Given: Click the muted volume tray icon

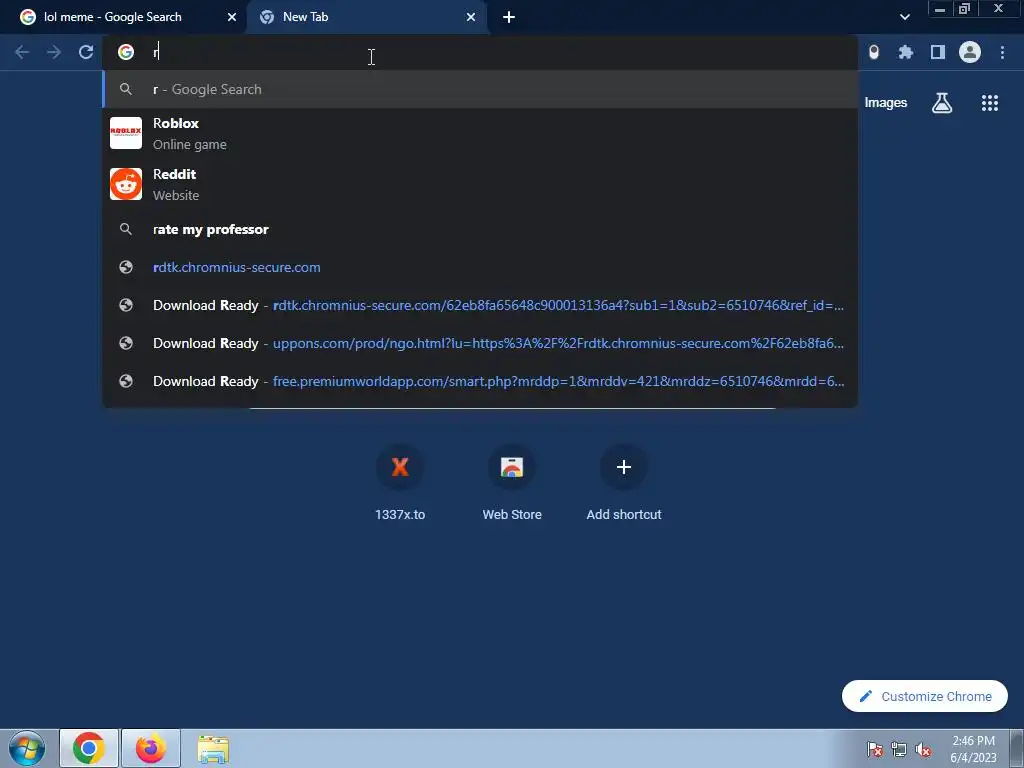Looking at the screenshot, I should click(x=923, y=749).
